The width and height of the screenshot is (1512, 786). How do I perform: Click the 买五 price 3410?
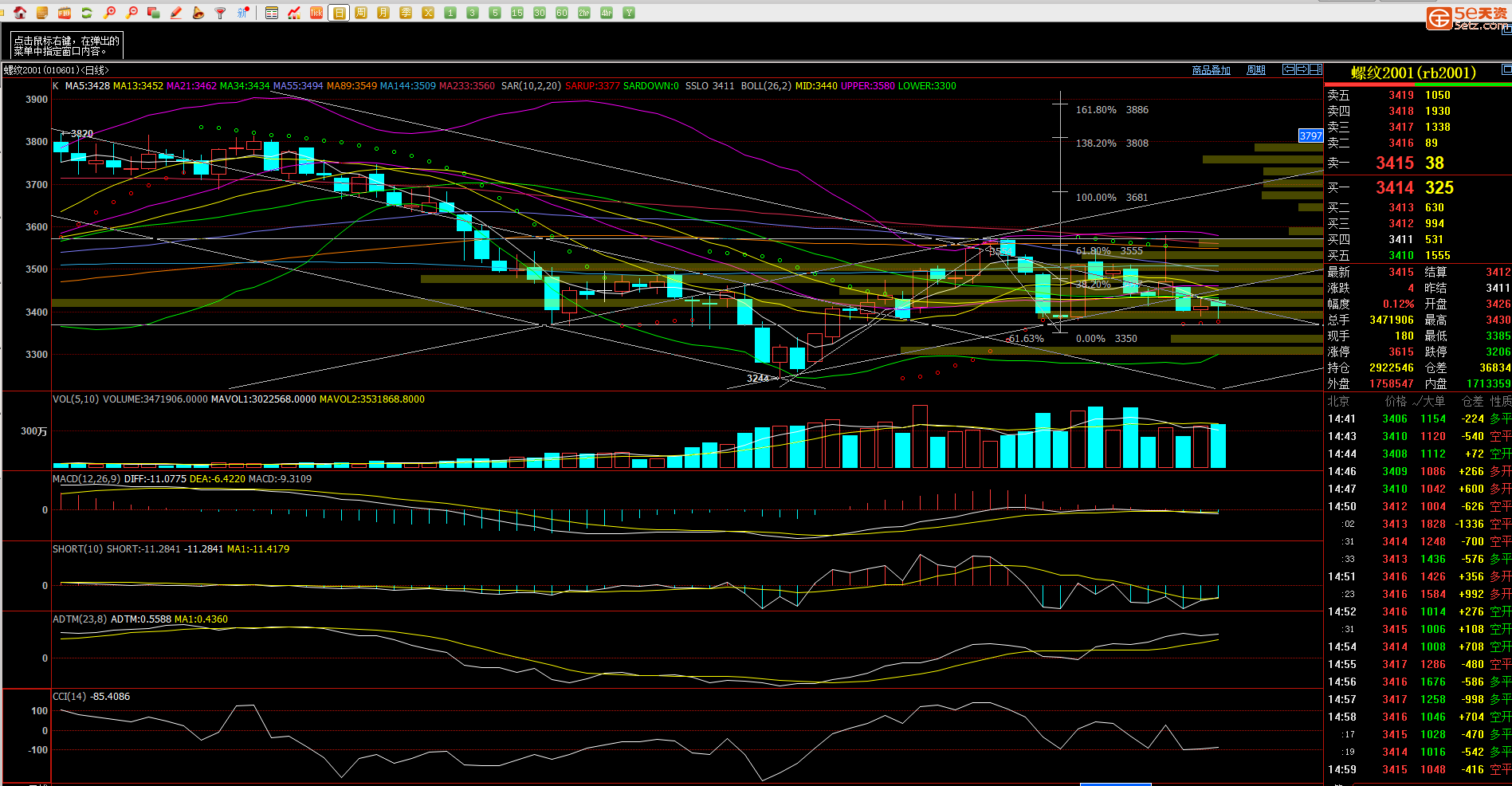[x=1401, y=256]
